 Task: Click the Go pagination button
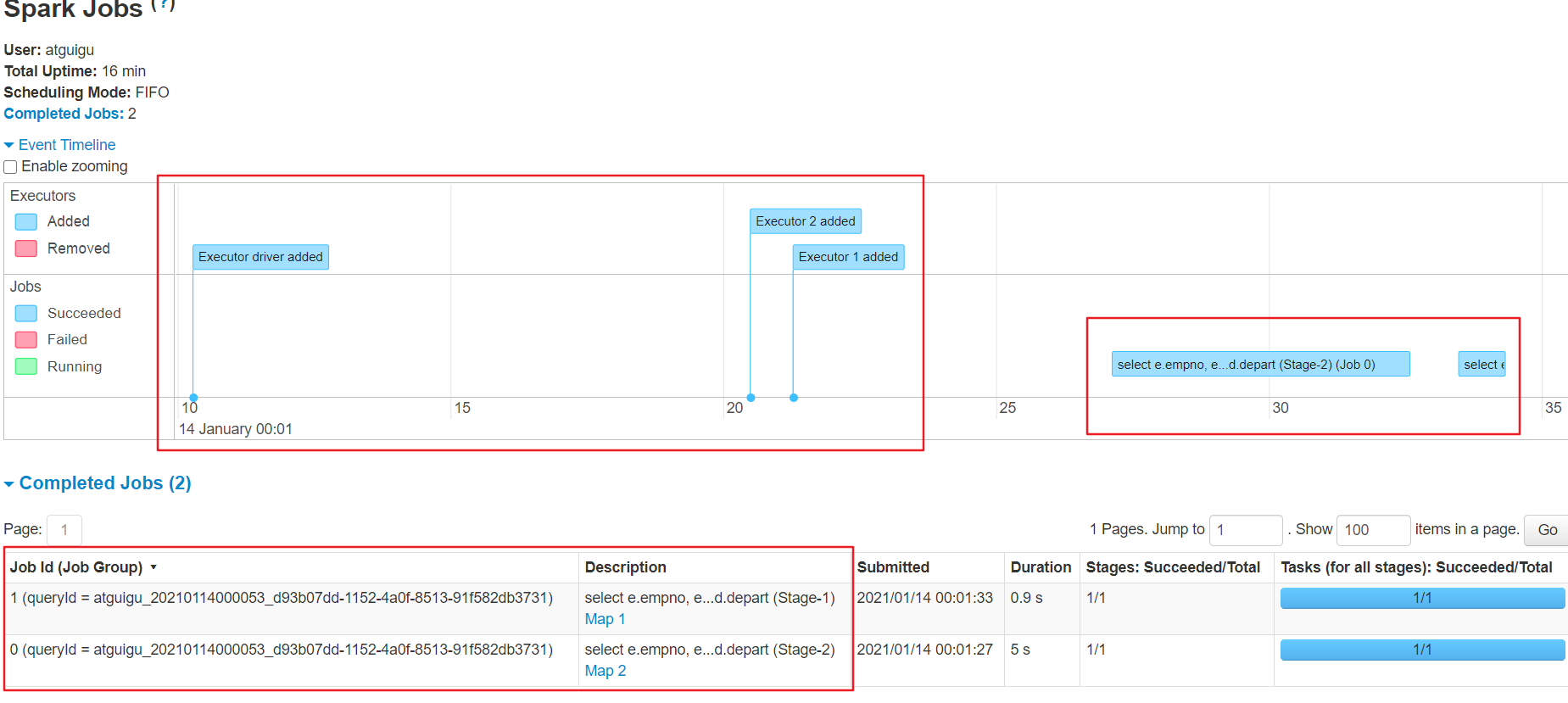[x=1547, y=530]
